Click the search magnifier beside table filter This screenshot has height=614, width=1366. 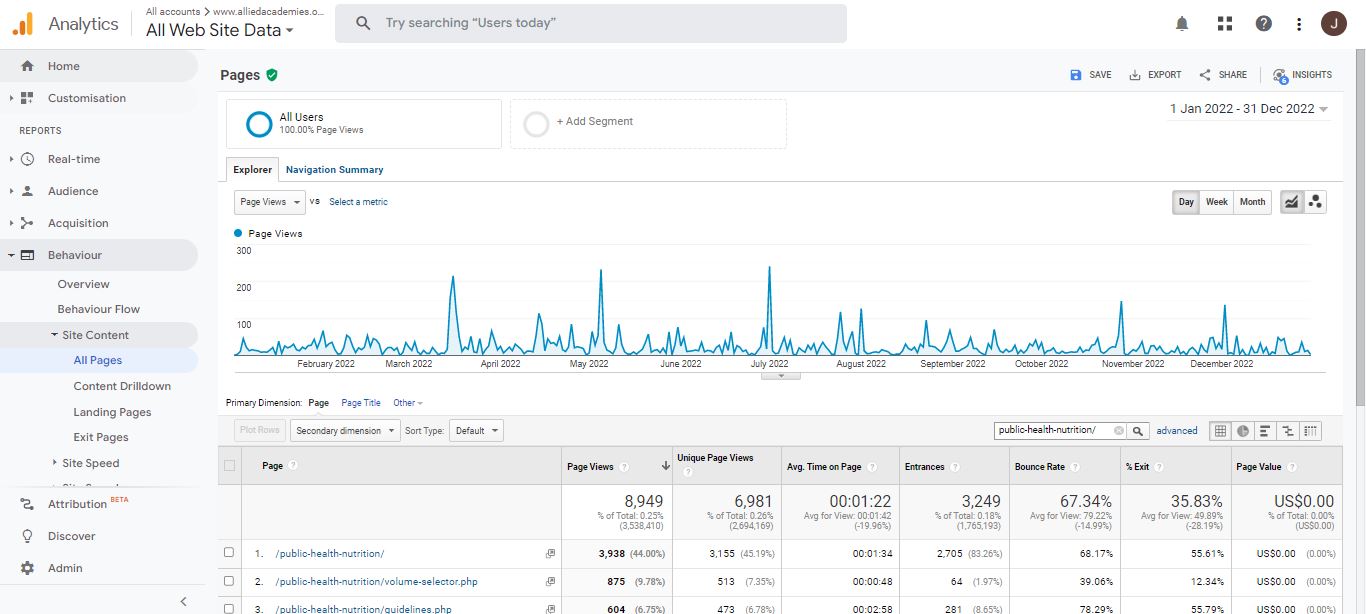click(1138, 431)
